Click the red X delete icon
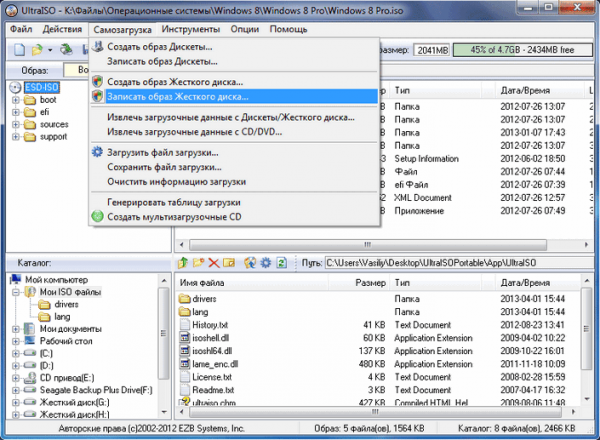 point(214,263)
